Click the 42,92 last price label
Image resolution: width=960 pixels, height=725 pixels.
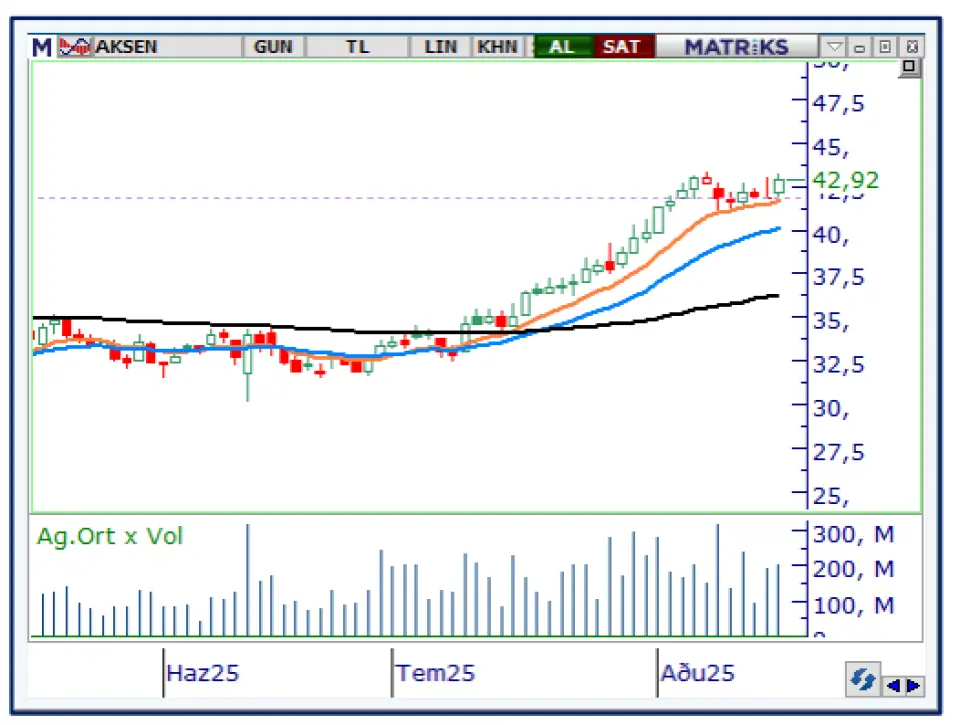pos(845,180)
